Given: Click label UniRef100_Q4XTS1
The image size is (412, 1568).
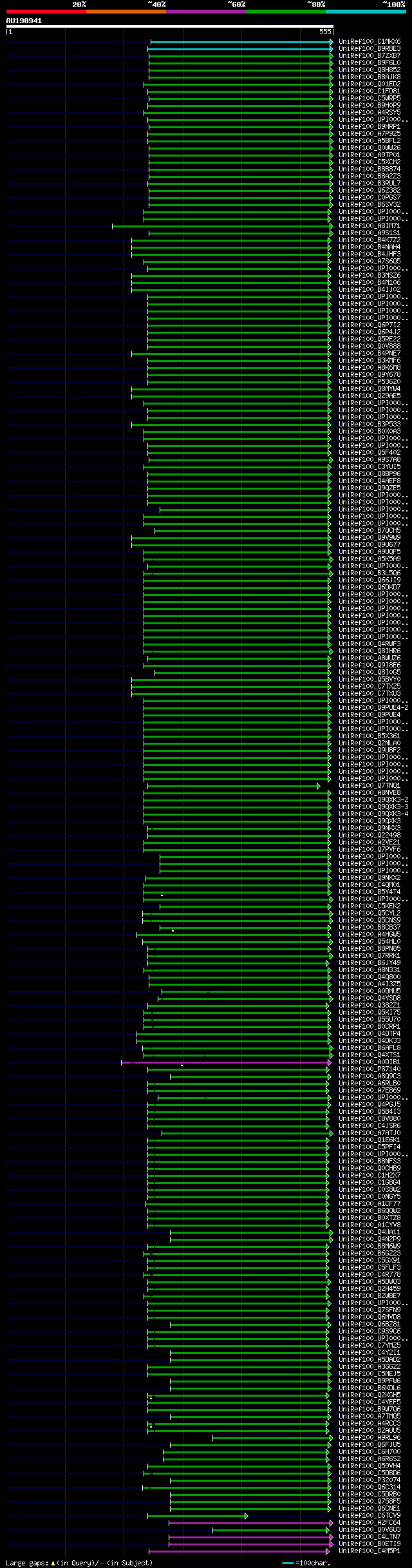Looking at the screenshot, I should click(x=370, y=1055).
